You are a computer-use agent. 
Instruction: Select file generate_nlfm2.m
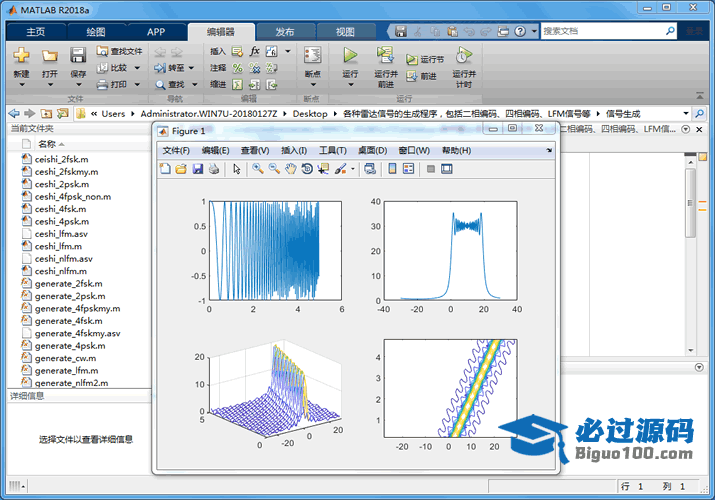[x=71, y=383]
